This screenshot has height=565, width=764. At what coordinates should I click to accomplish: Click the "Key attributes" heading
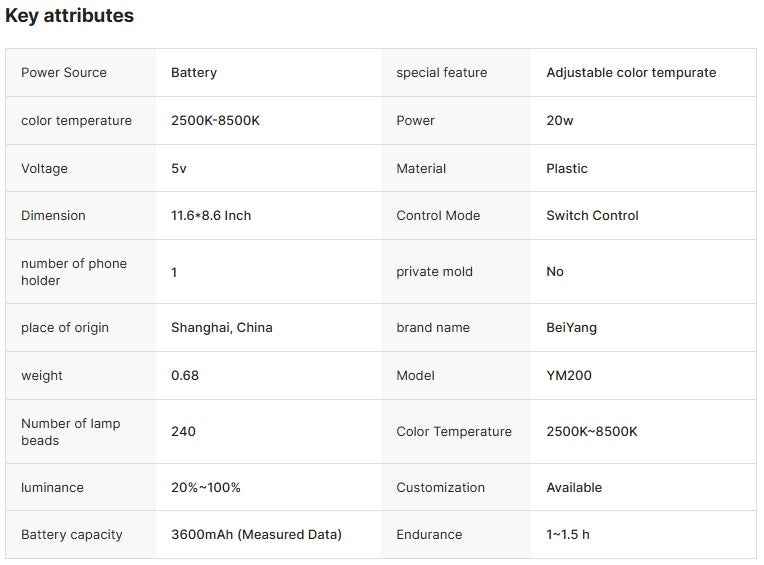click(x=70, y=16)
